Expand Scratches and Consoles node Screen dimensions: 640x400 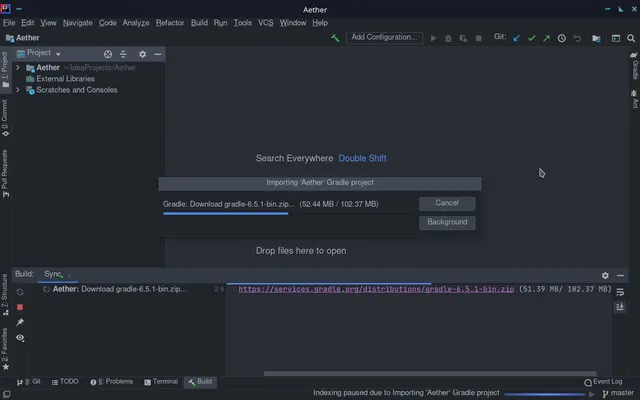click(18, 90)
